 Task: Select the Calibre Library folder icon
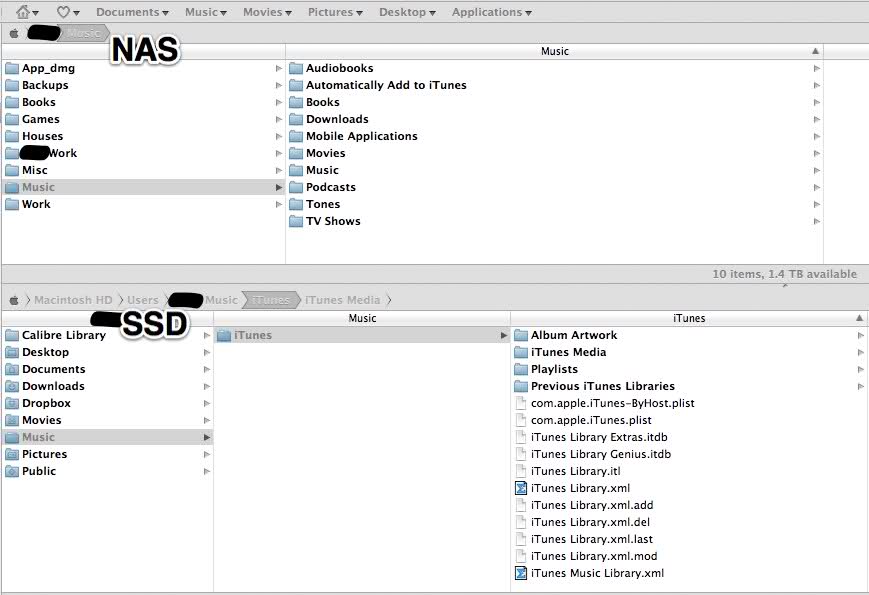click(12, 335)
